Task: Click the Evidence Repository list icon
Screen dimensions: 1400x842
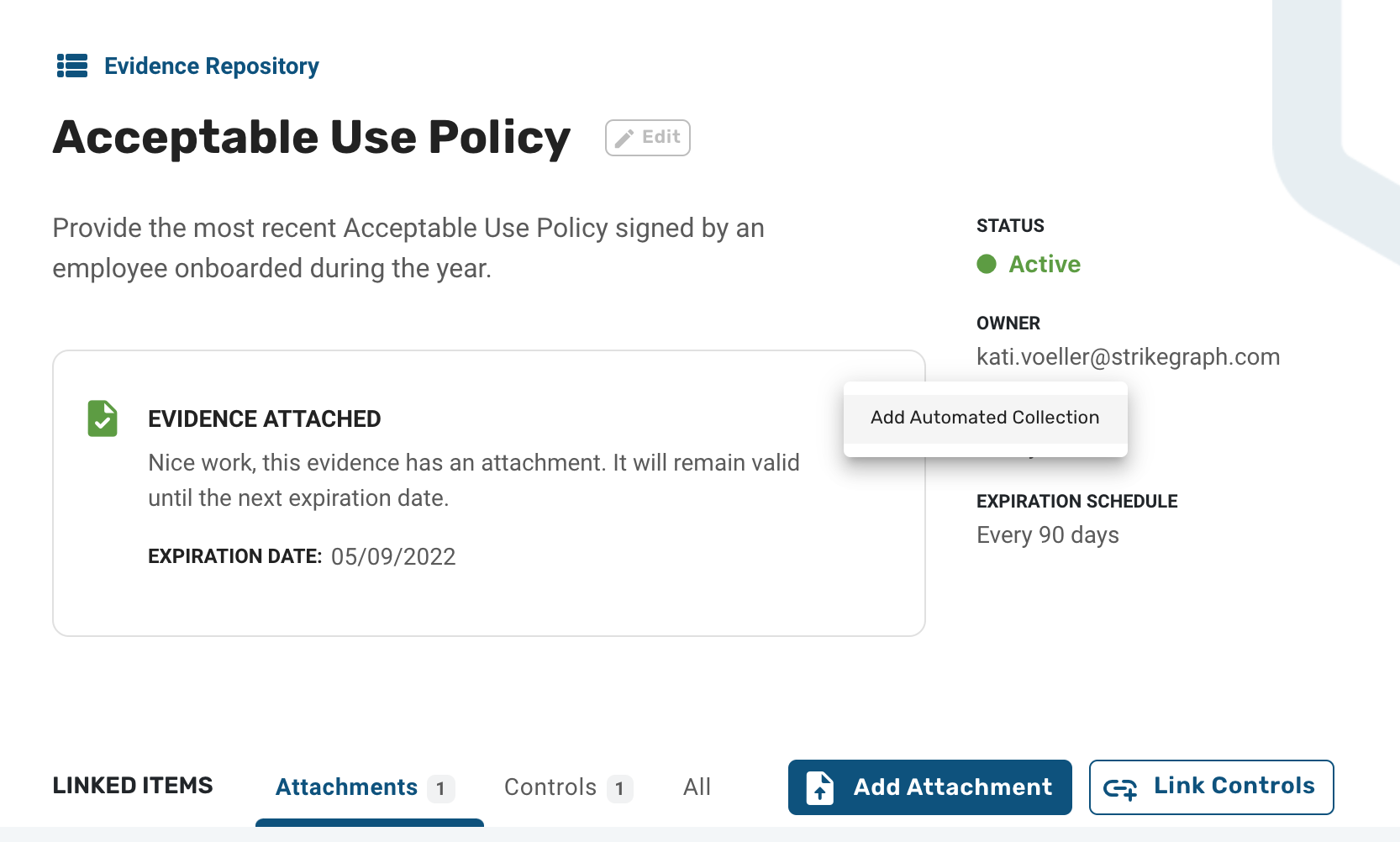Action: (x=72, y=66)
